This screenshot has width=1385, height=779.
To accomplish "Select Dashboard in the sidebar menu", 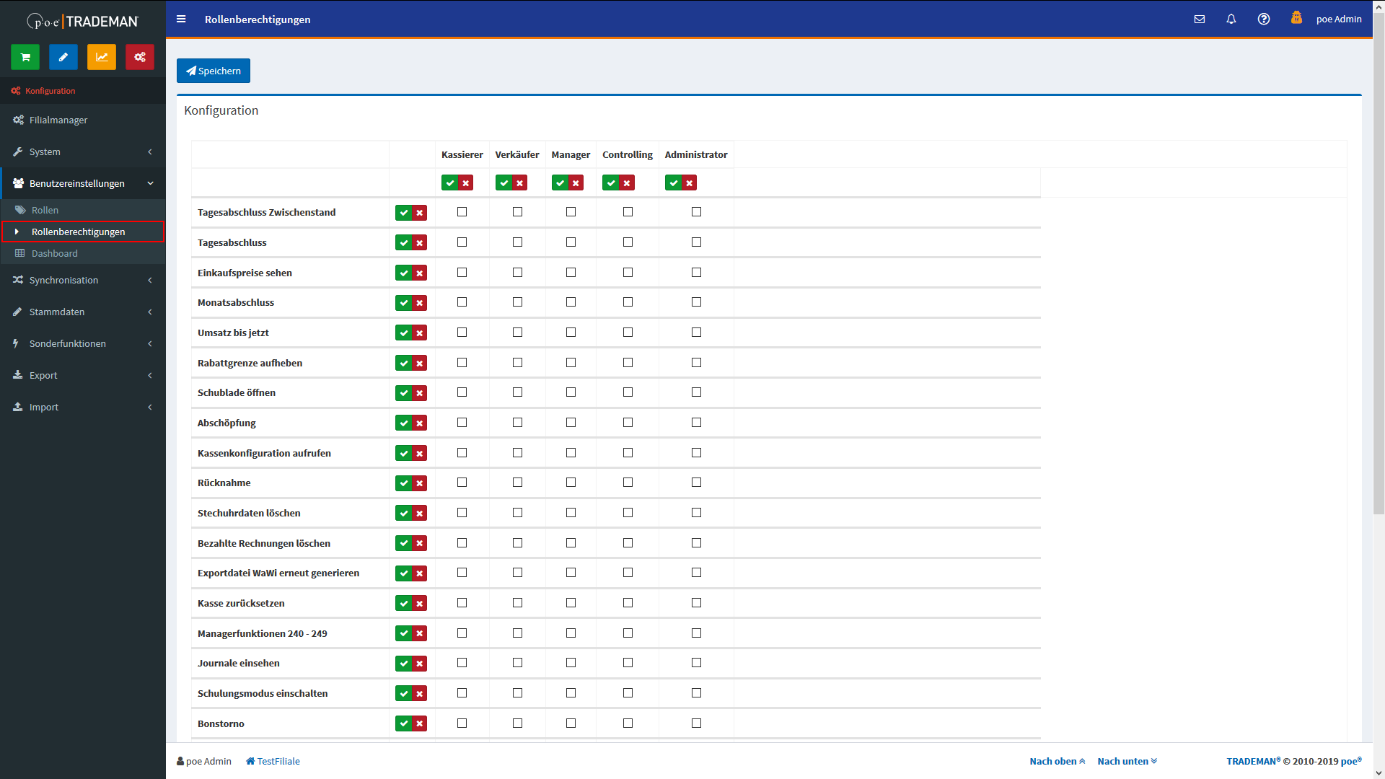I will click(54, 254).
